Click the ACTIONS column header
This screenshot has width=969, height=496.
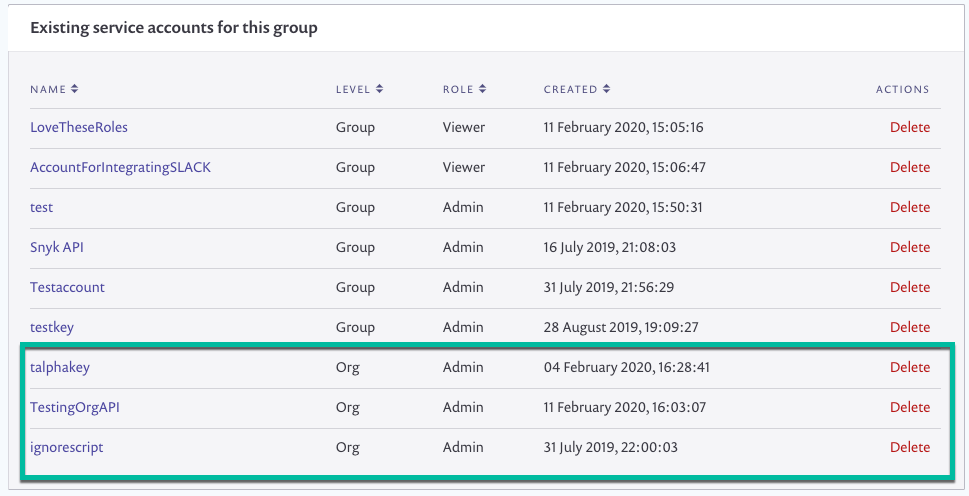click(902, 90)
